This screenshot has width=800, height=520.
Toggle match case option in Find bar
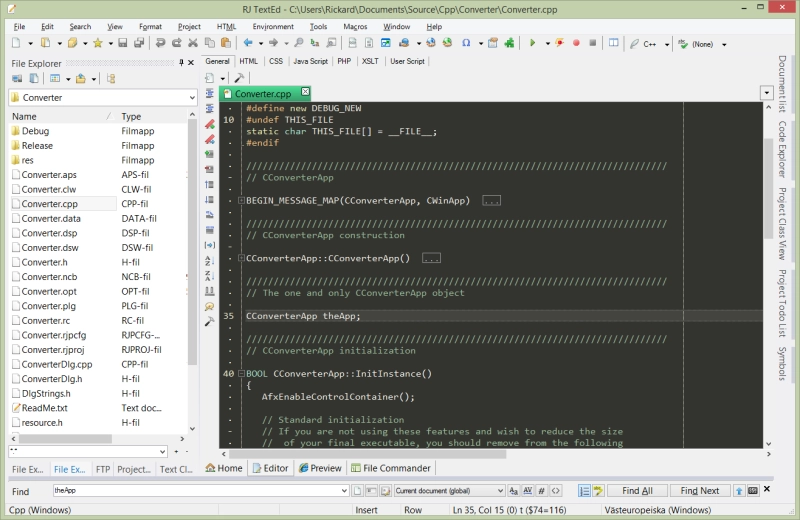click(513, 491)
